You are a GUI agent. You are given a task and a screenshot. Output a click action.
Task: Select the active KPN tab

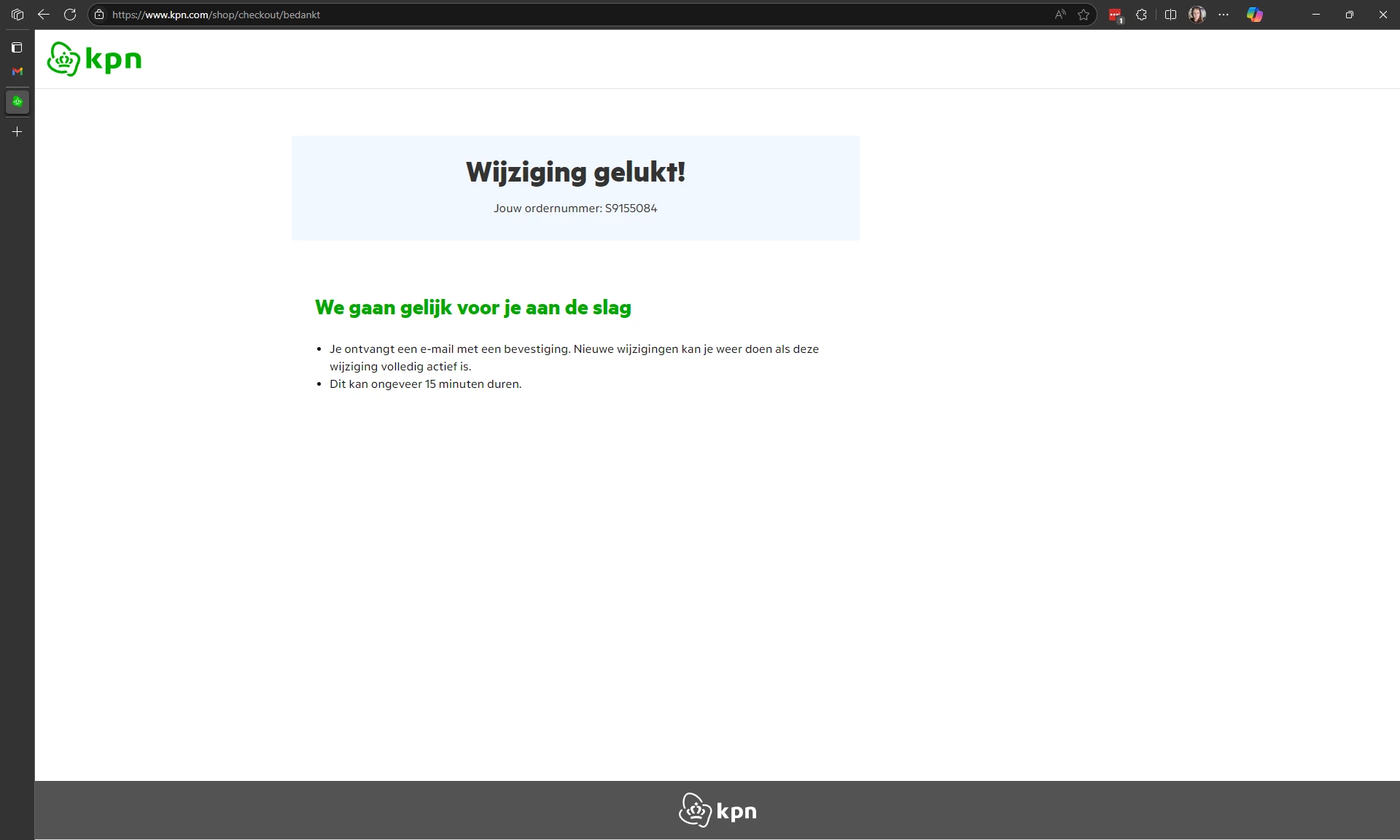17,101
